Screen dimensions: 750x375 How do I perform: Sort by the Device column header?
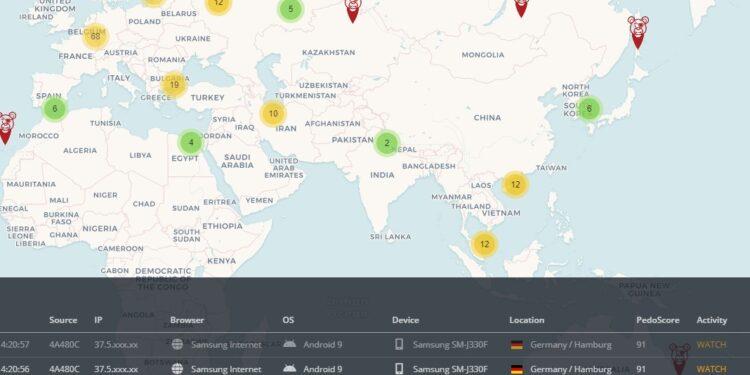pos(406,320)
